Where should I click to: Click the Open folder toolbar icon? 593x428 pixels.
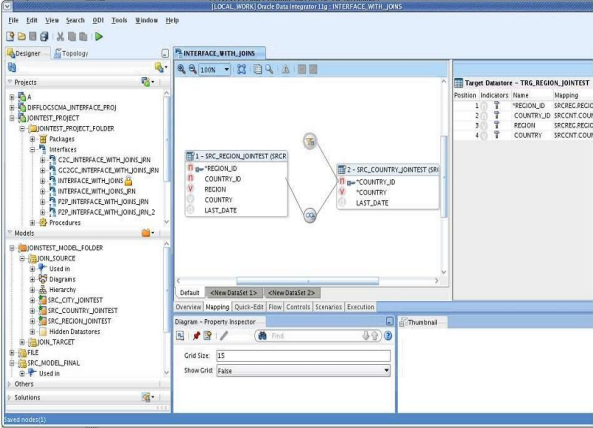[22, 37]
